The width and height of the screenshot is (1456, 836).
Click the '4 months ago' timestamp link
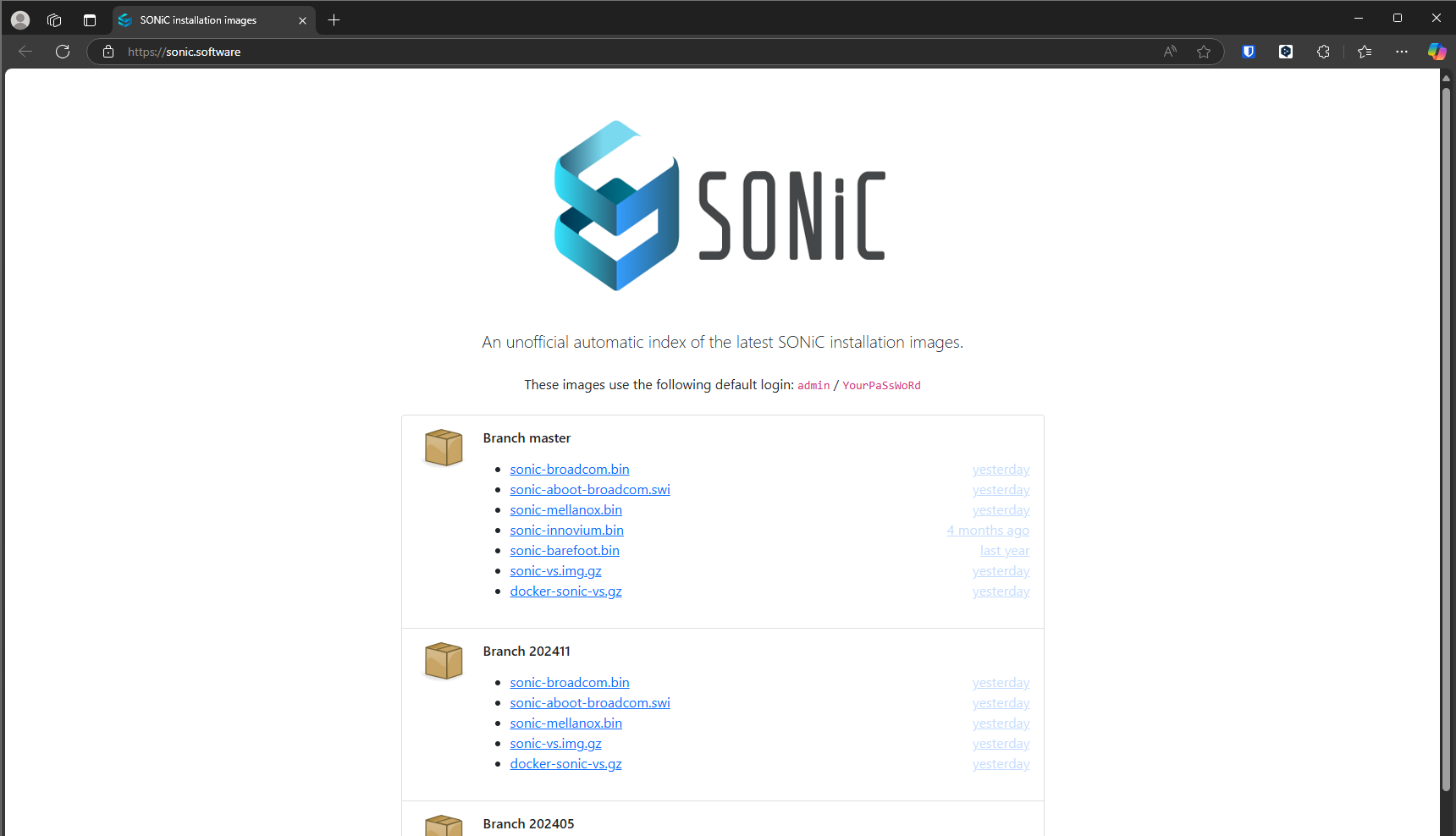(988, 530)
